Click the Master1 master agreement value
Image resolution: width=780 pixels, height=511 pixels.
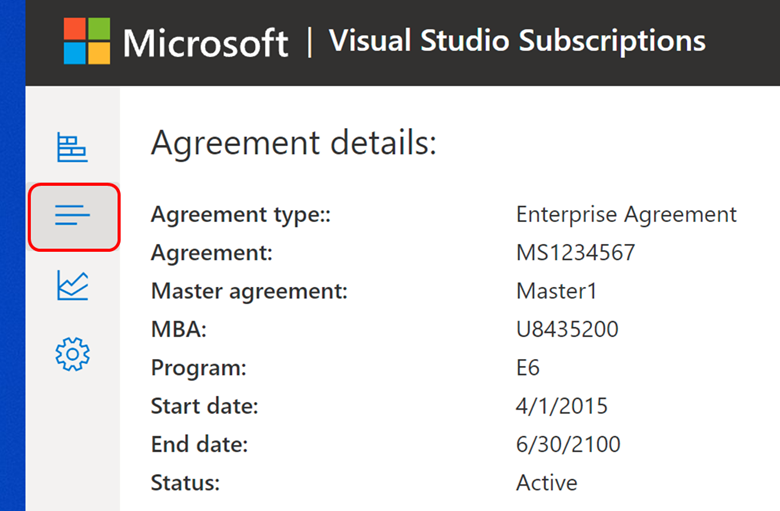point(555,291)
